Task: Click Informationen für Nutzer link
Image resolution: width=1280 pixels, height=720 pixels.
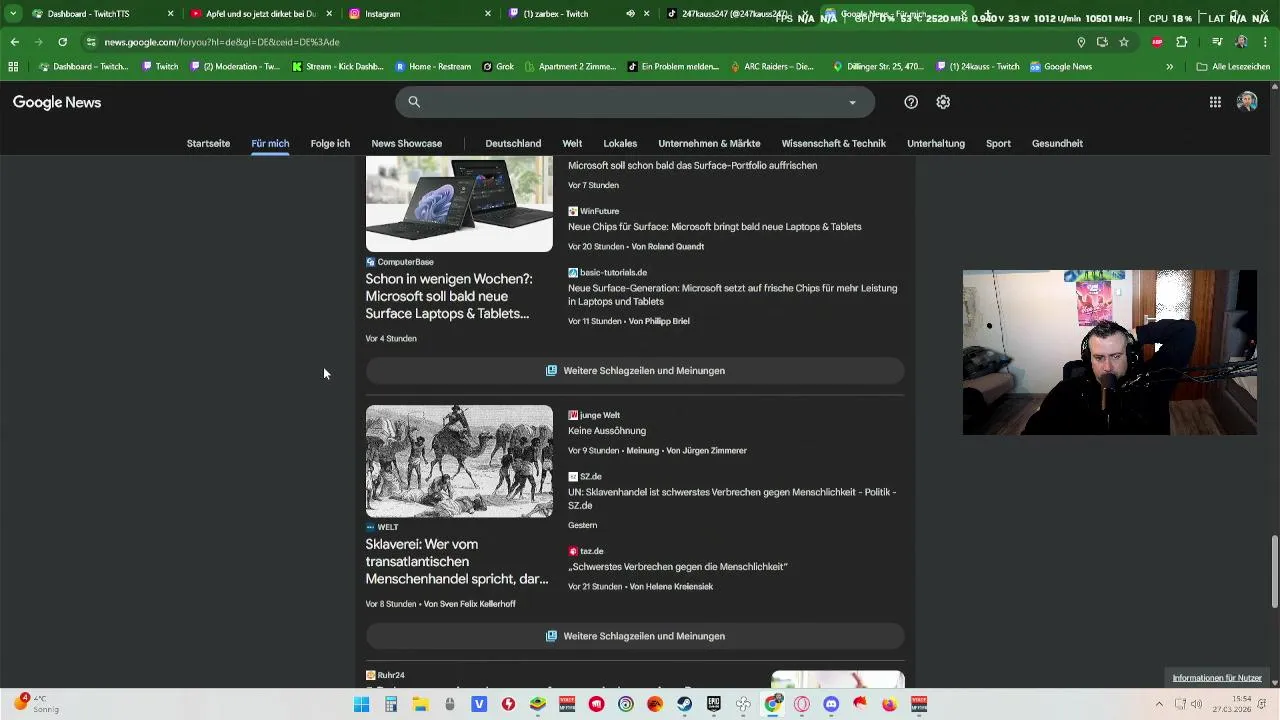Action: pos(1217,678)
